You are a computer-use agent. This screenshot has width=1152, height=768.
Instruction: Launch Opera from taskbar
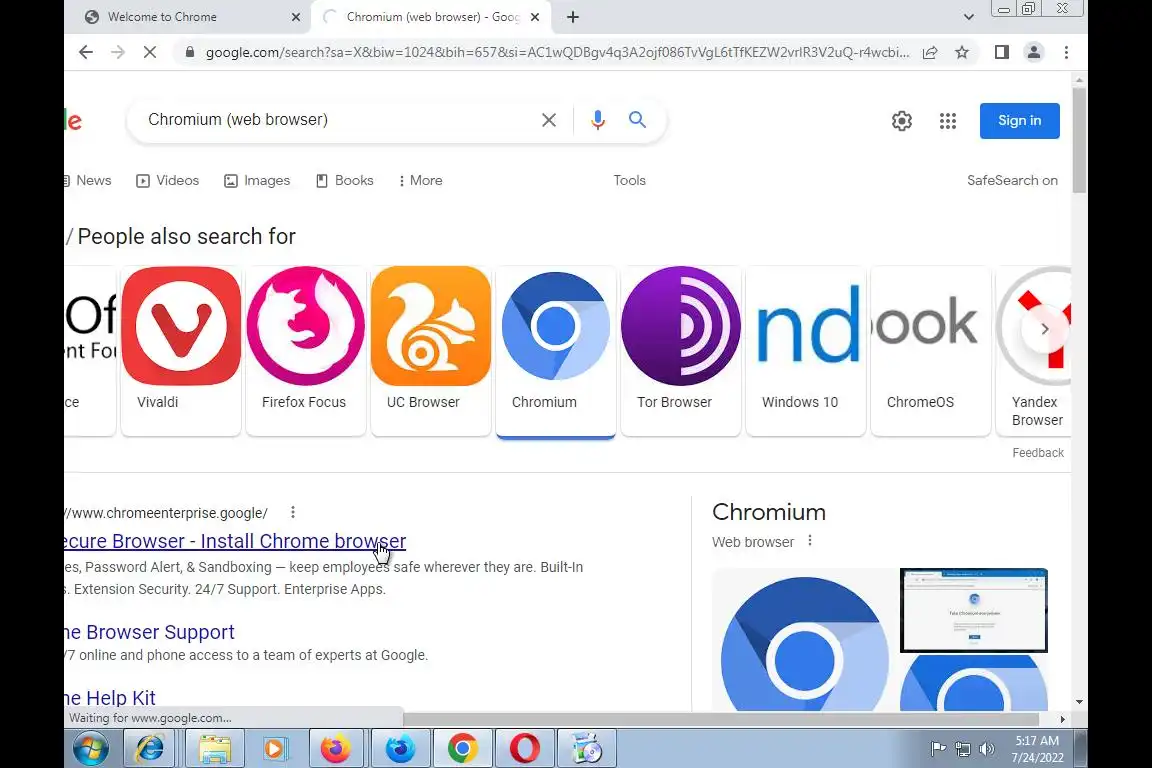pyautogui.click(x=525, y=749)
